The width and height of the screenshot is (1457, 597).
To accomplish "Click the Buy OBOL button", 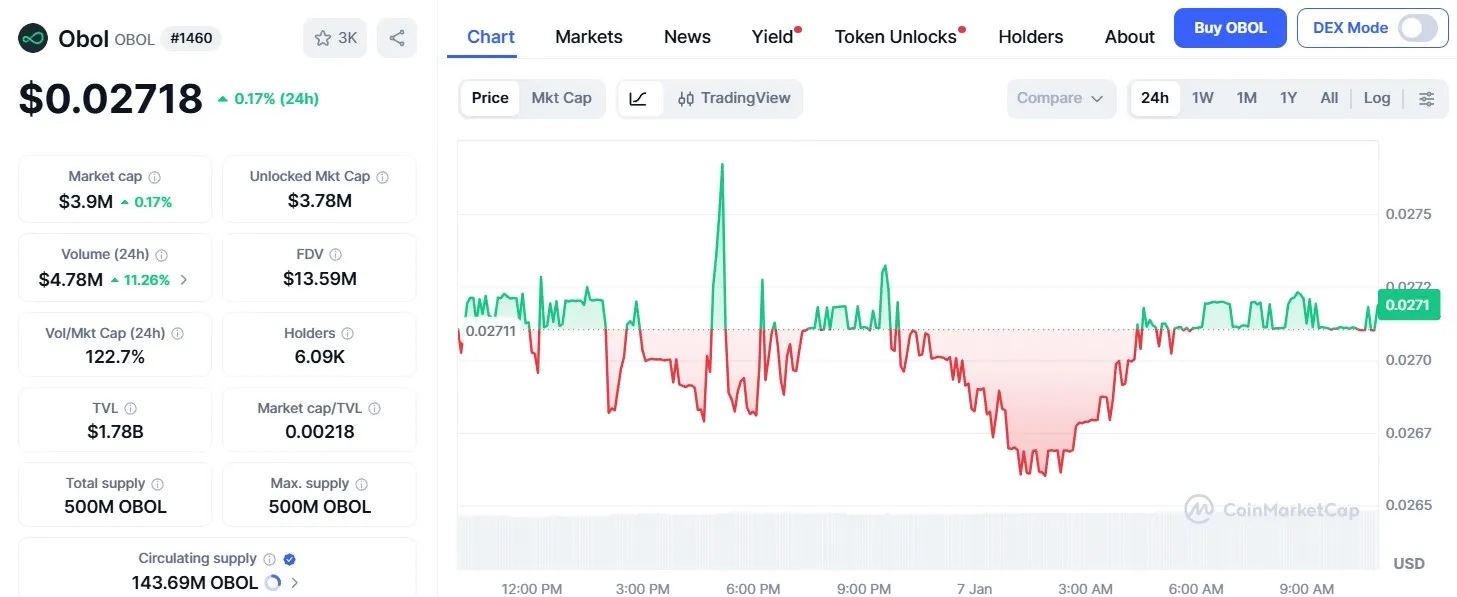I will tap(1229, 28).
